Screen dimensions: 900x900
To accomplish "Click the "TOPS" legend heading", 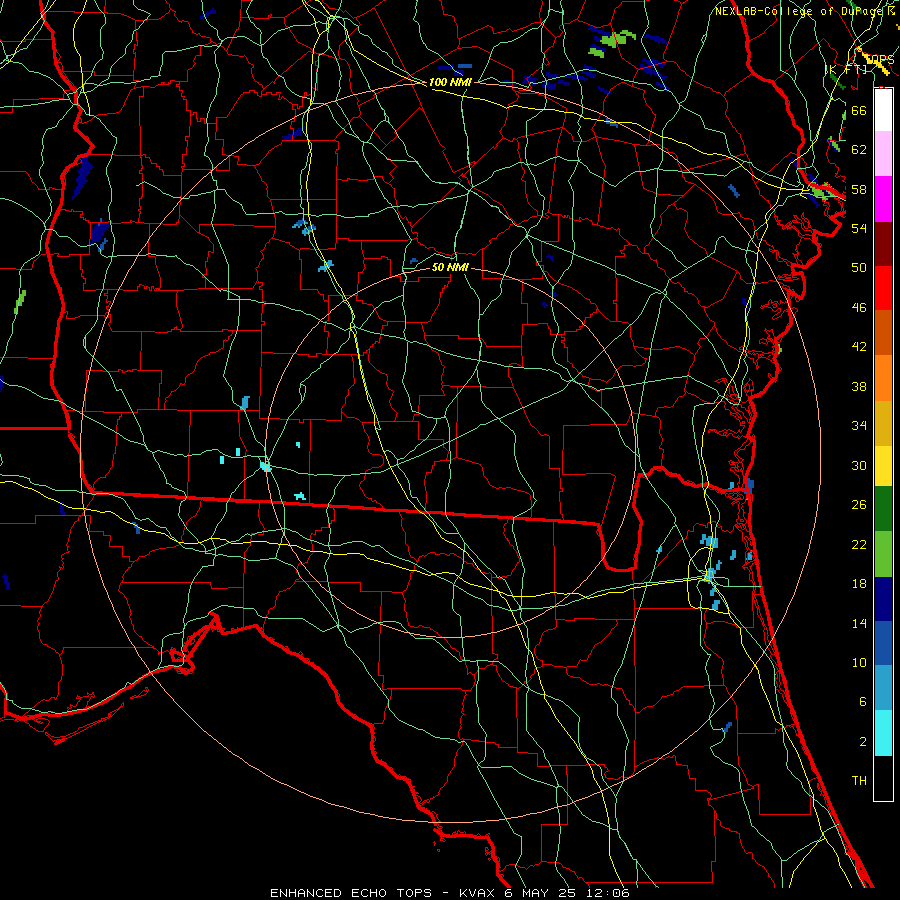I will click(x=880, y=60).
